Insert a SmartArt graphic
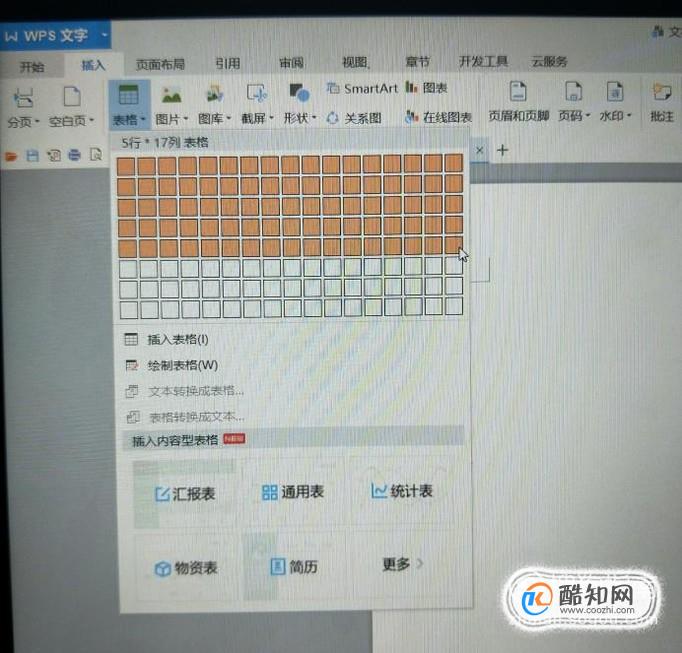The height and width of the screenshot is (653, 682). pos(362,89)
